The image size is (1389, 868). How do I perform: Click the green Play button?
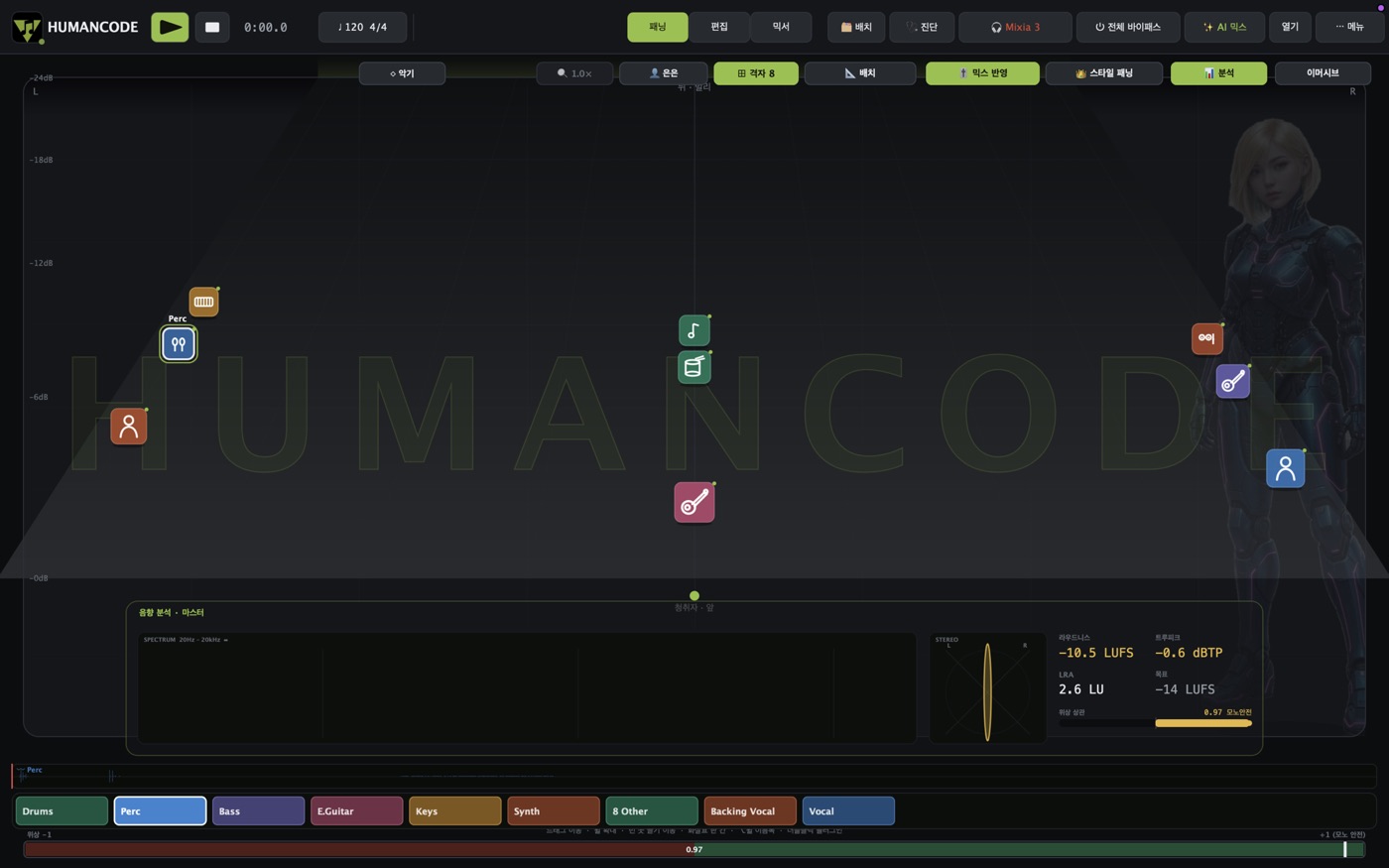[x=170, y=27]
